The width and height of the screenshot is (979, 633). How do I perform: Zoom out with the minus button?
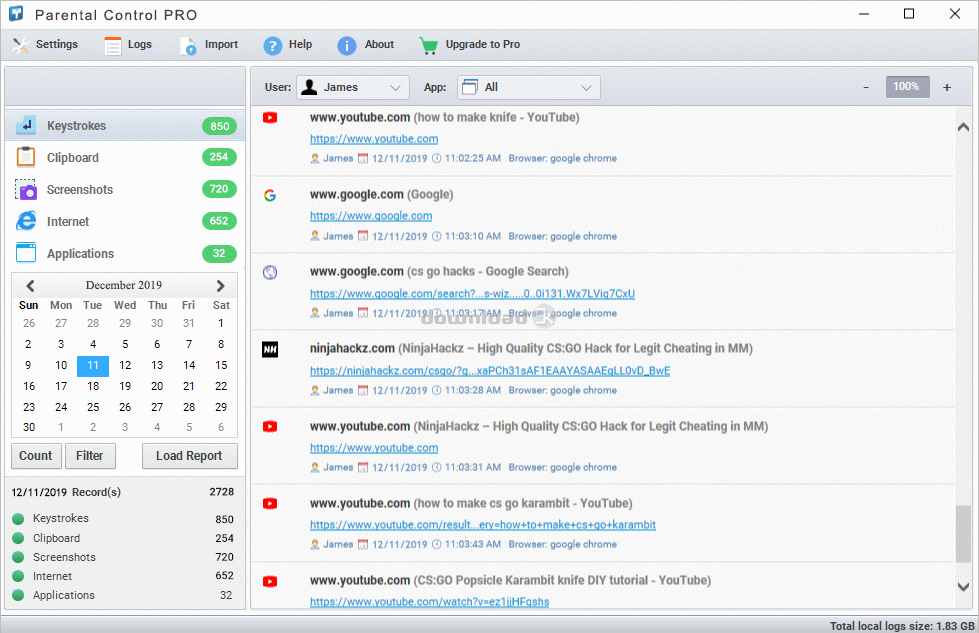[866, 87]
